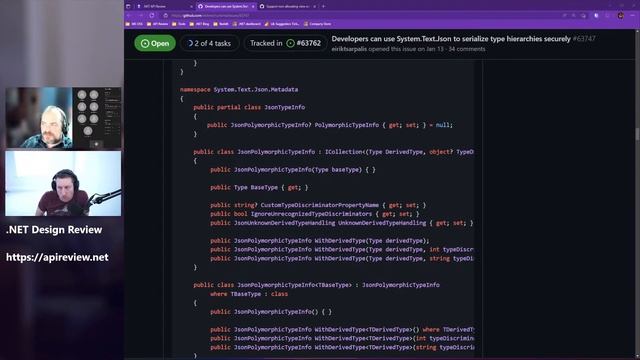Click the https://apireview.net overlay text
The height and width of the screenshot is (360, 640).
tap(57, 257)
